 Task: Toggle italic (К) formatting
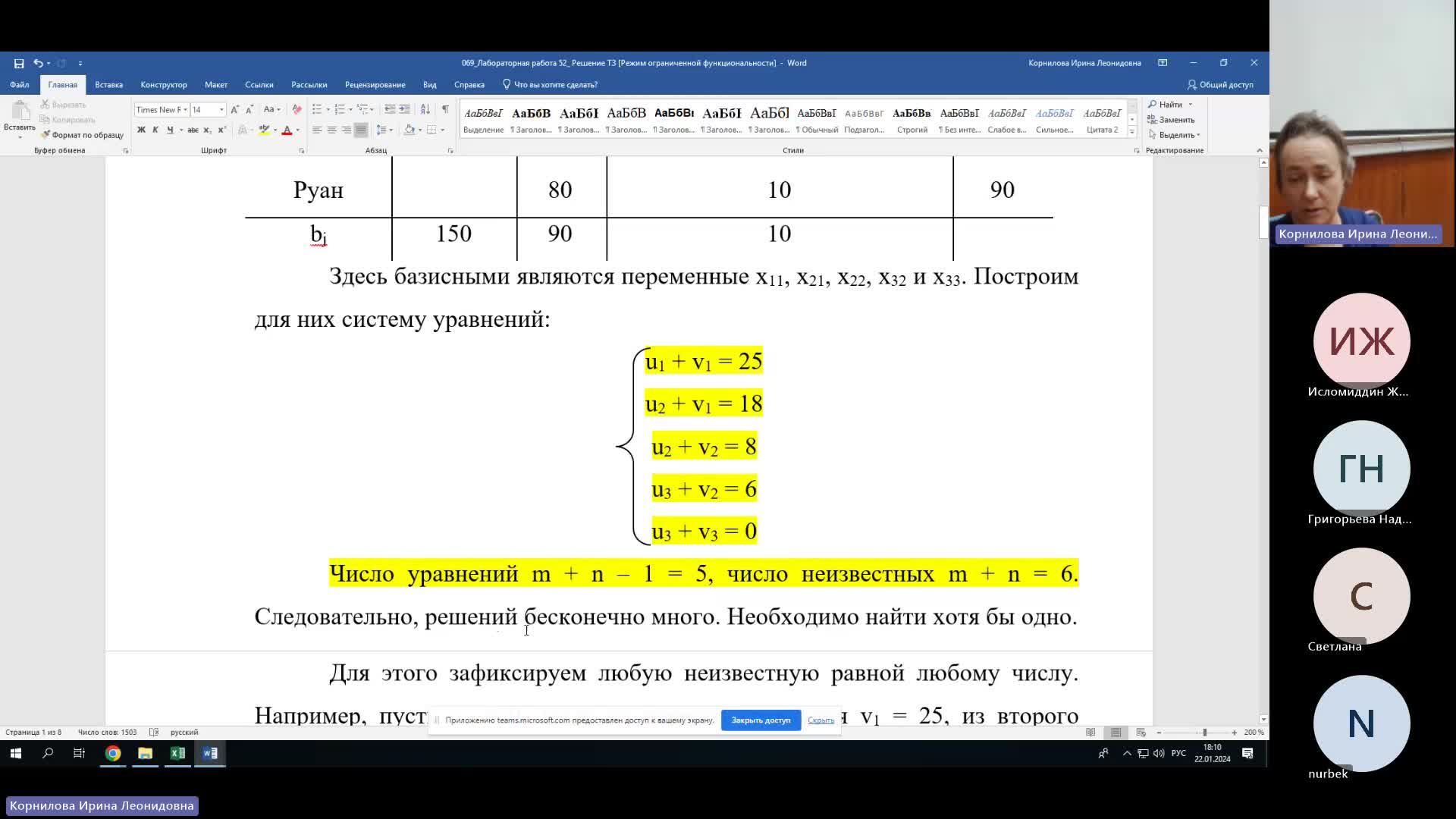155,130
